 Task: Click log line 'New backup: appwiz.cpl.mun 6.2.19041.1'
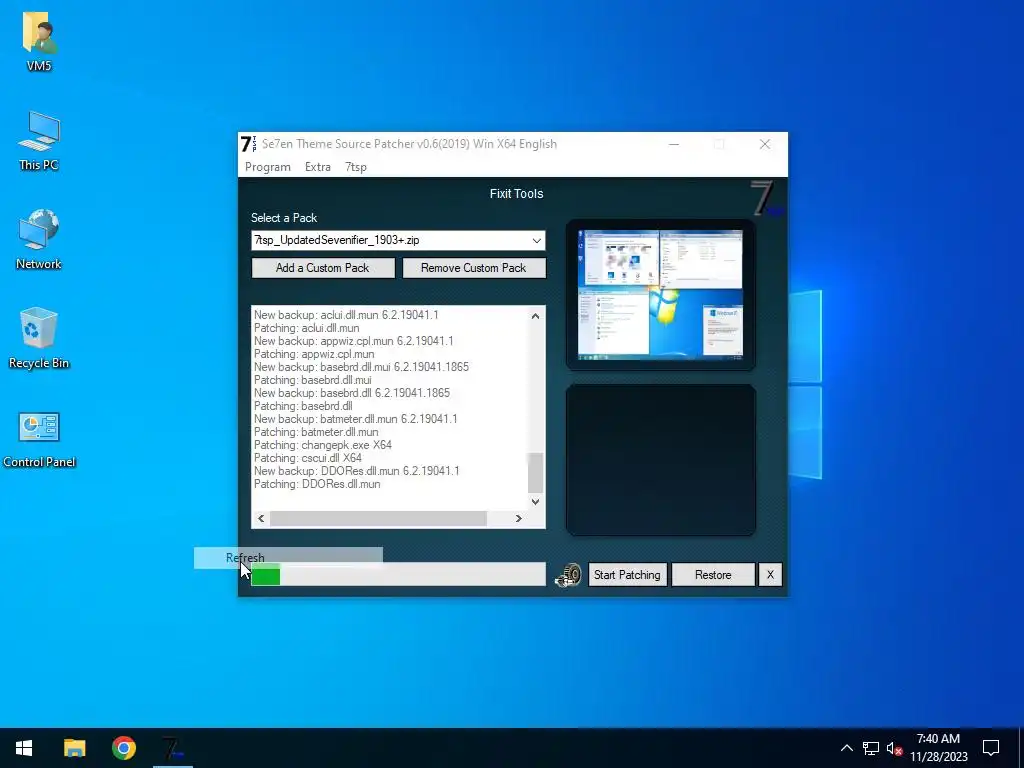point(353,341)
